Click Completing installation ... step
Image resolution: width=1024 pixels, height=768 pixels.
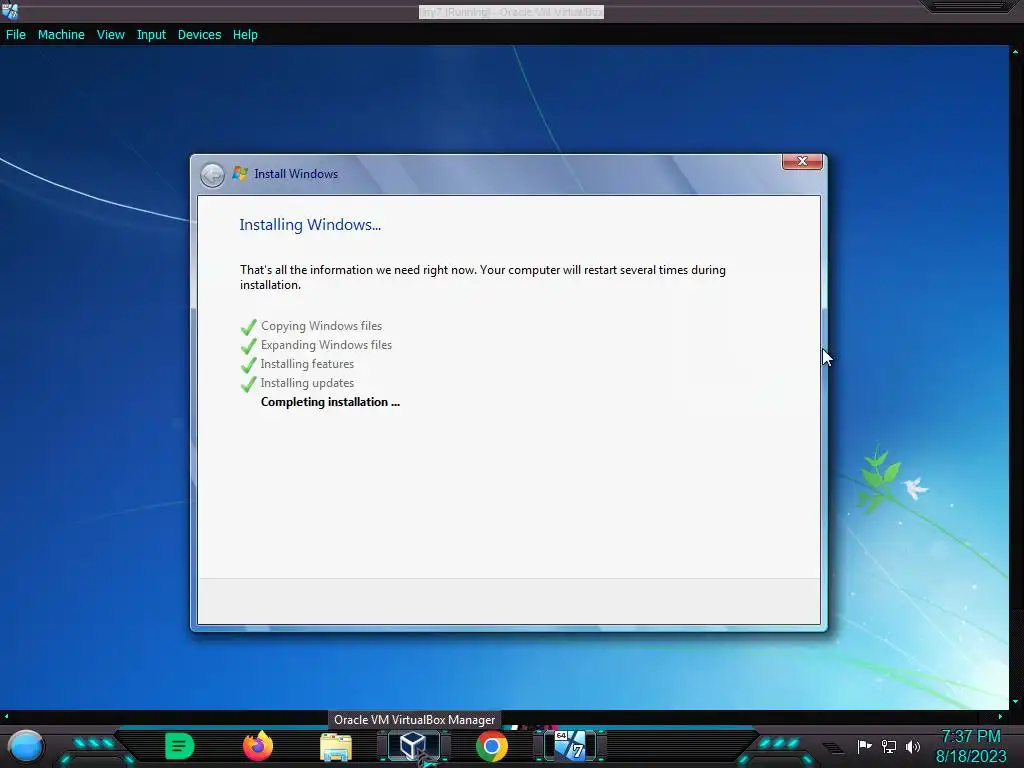pyautogui.click(x=330, y=402)
